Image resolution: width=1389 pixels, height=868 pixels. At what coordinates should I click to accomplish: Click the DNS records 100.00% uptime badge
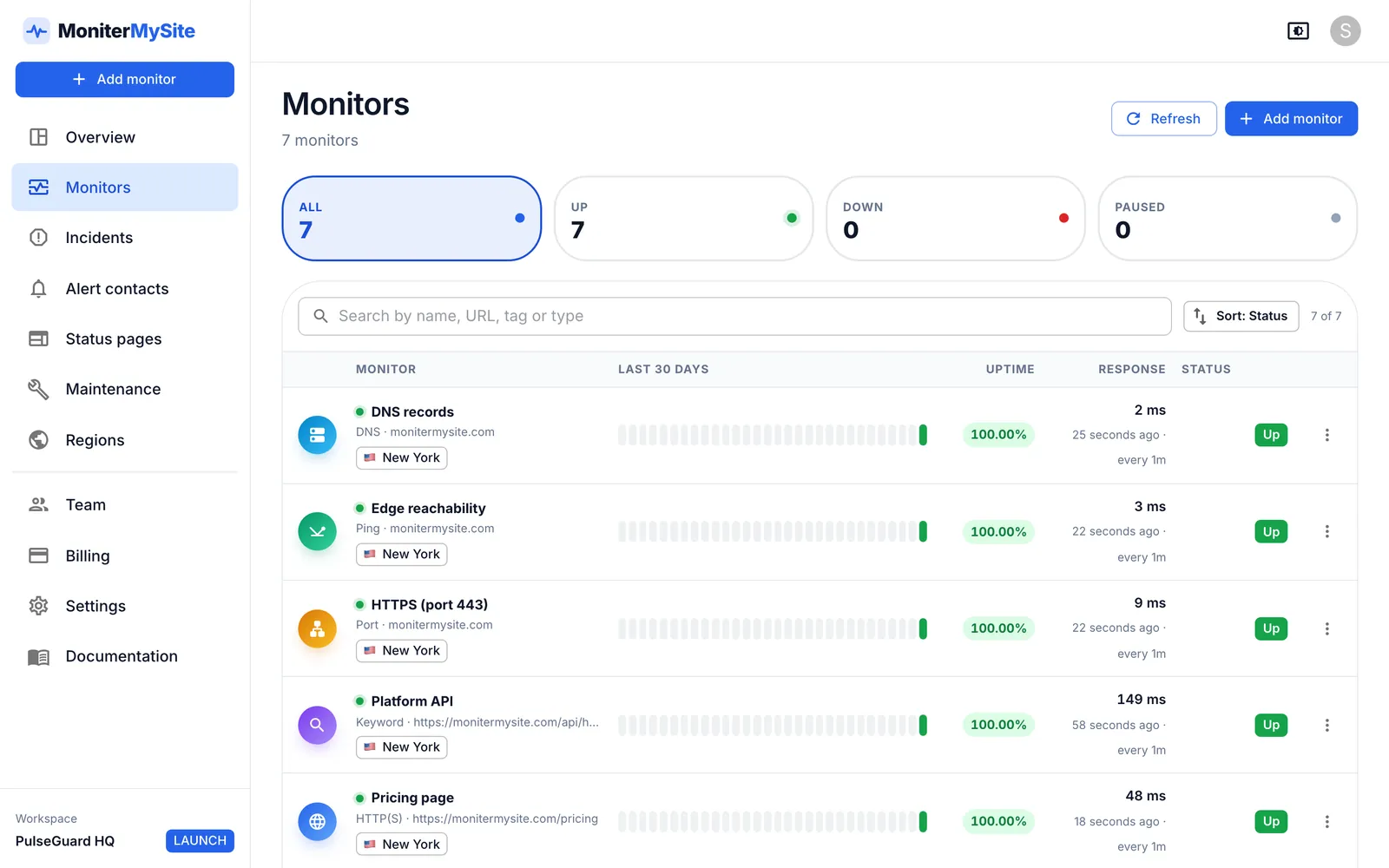coord(998,435)
